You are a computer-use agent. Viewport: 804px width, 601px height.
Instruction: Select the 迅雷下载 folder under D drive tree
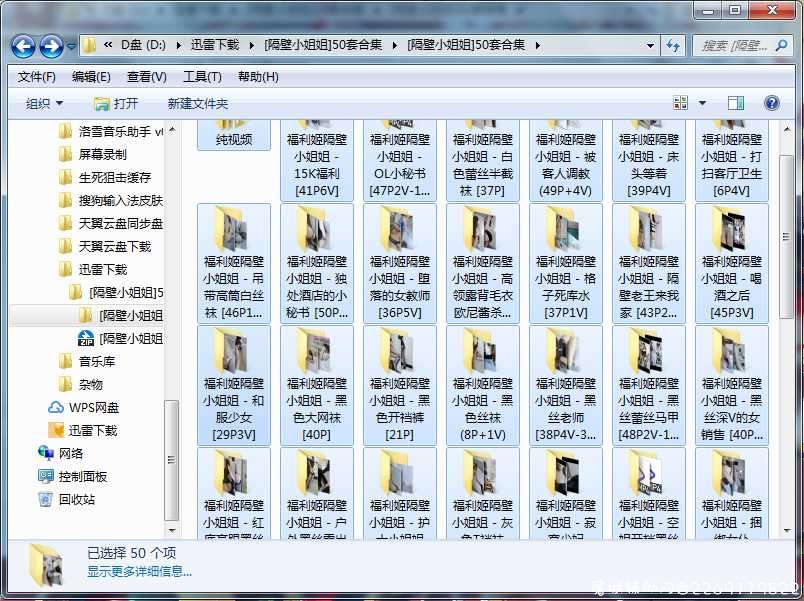(93, 270)
